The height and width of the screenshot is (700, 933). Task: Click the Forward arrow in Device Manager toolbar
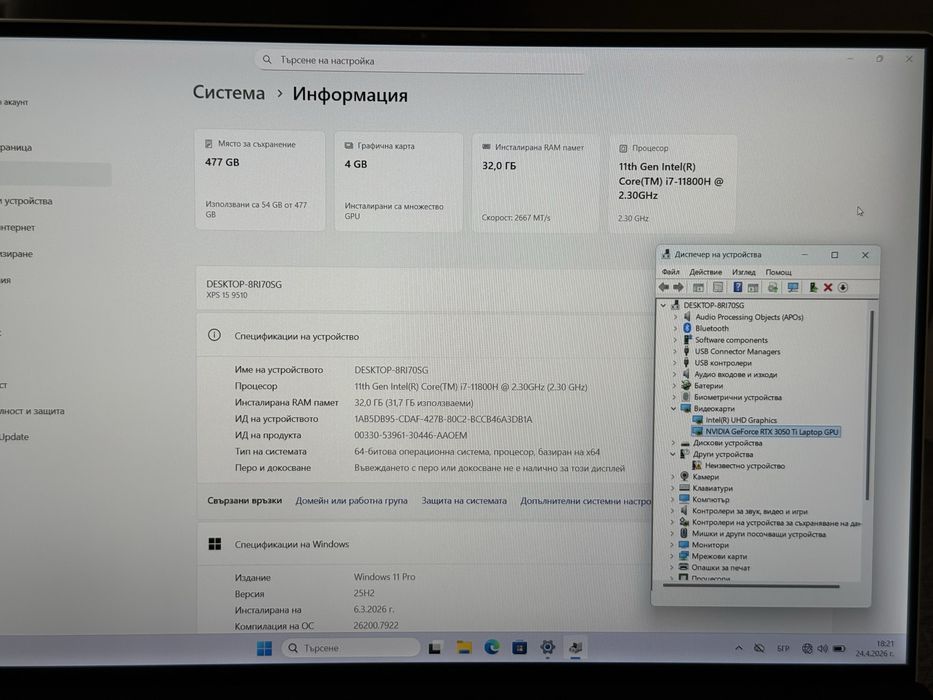tap(678, 288)
